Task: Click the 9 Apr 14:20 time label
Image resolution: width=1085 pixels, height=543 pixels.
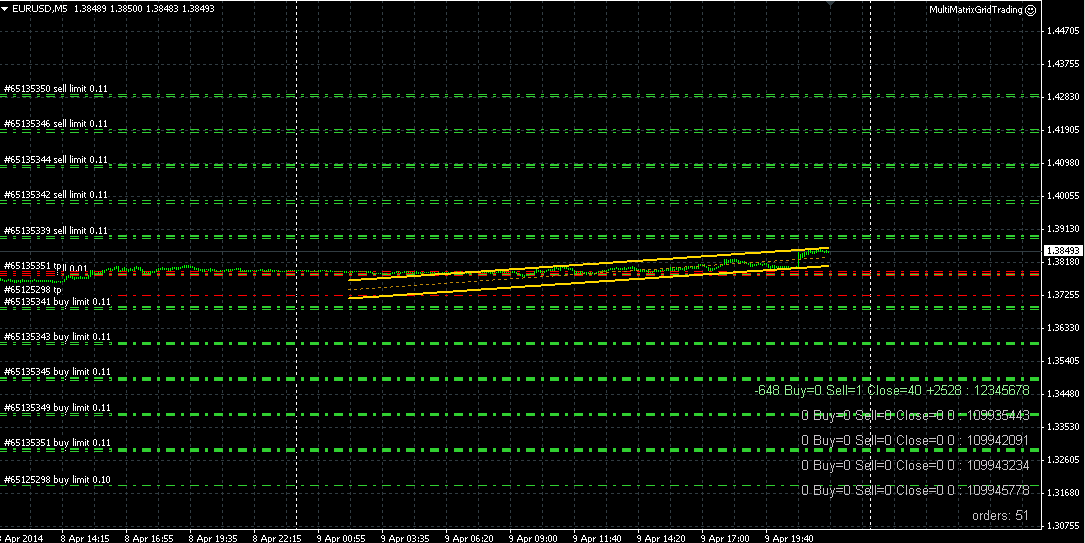Action: 662,537
